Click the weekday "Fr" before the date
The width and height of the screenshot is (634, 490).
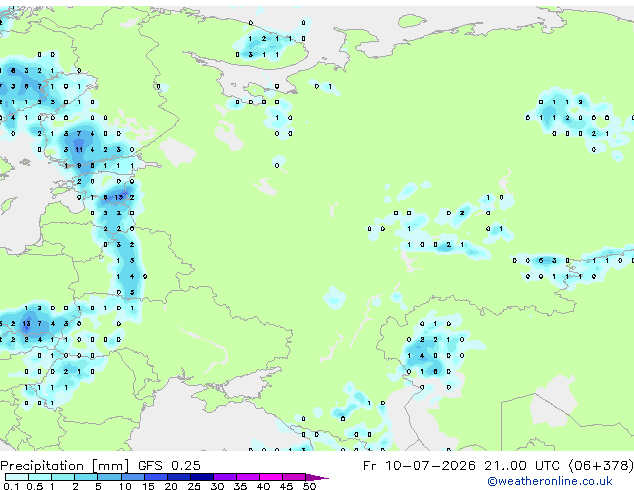click(x=369, y=466)
